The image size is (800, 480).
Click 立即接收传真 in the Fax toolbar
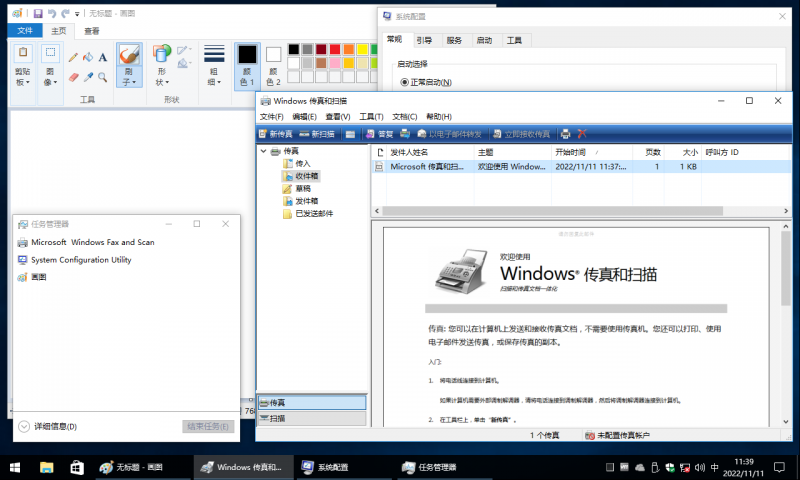point(521,134)
